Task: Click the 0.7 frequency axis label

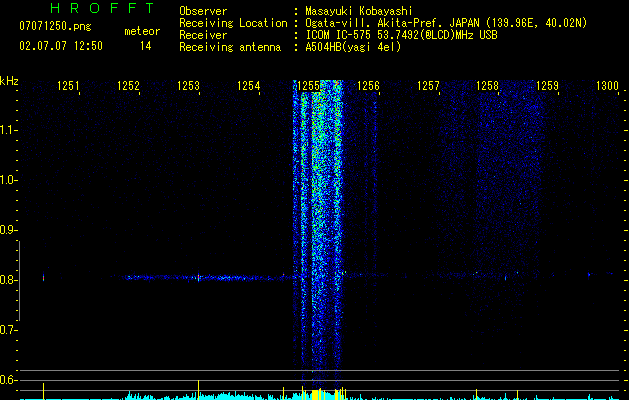Action: pyautogui.click(x=8, y=330)
